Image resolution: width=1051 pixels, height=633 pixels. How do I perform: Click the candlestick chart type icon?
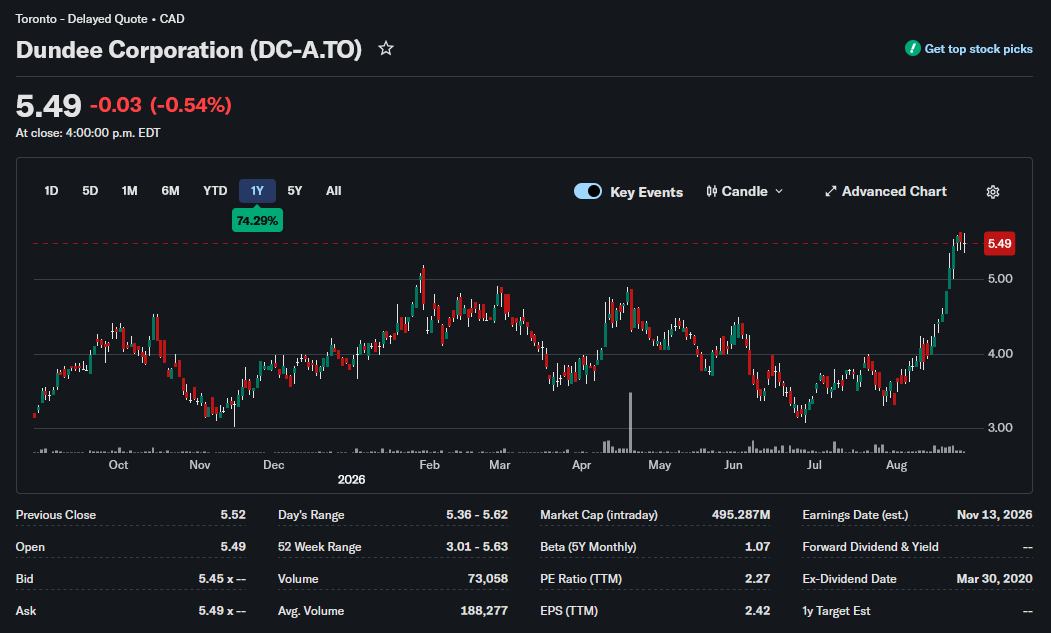point(711,191)
